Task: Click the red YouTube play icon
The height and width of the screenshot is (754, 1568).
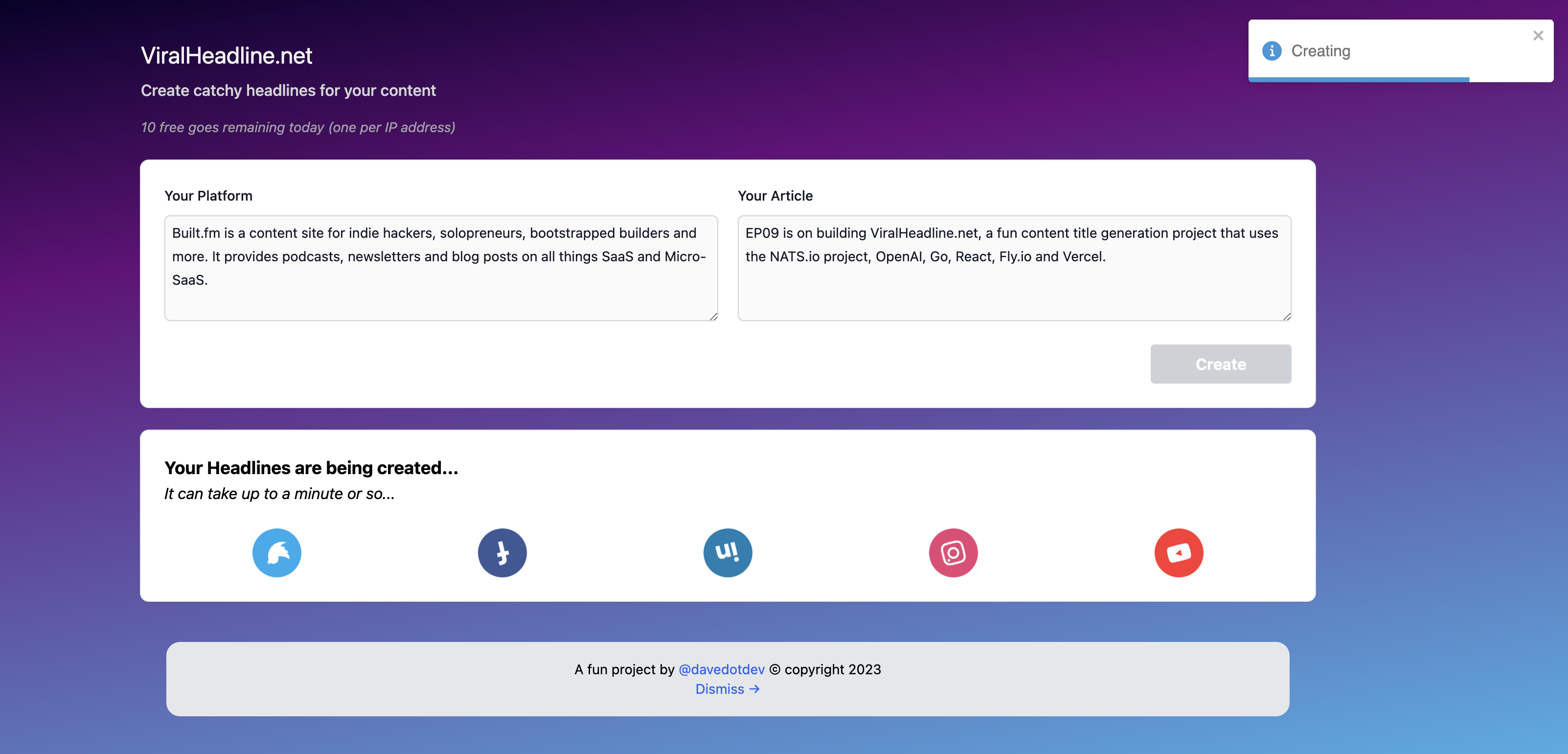Action: (1179, 552)
